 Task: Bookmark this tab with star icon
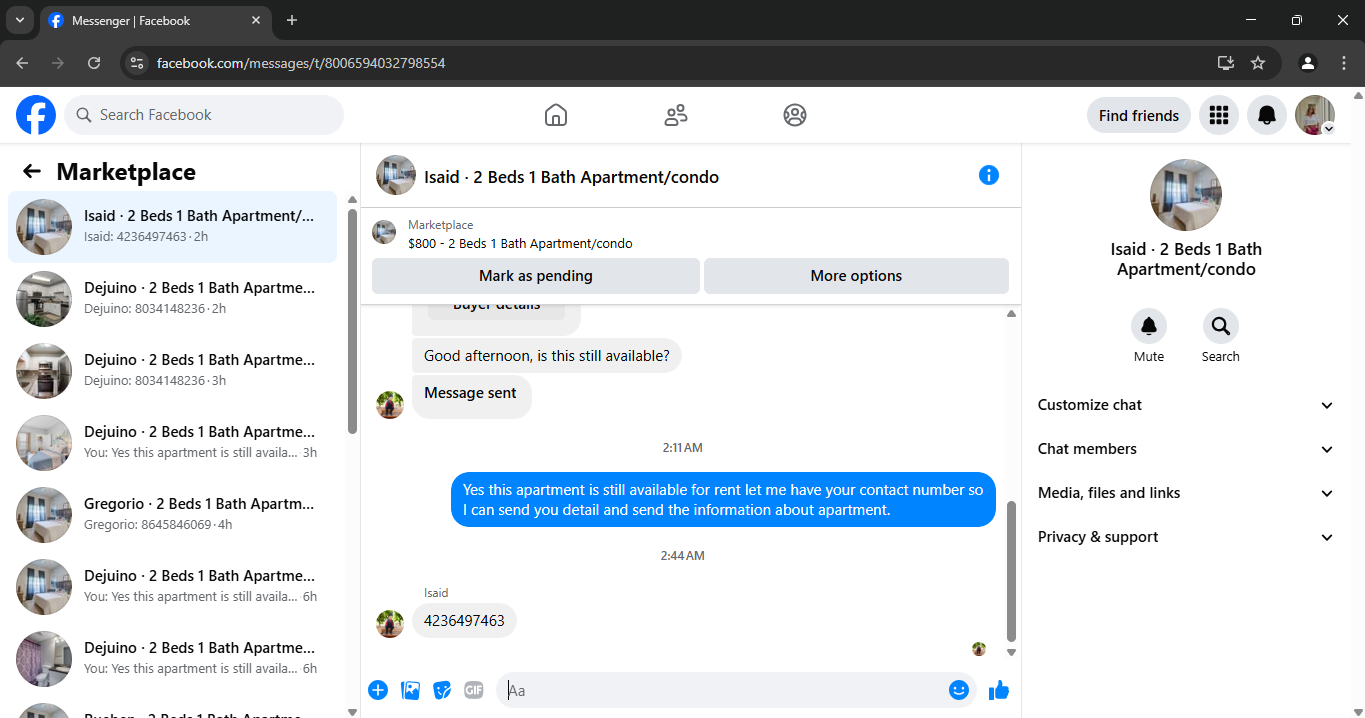pos(1258,63)
